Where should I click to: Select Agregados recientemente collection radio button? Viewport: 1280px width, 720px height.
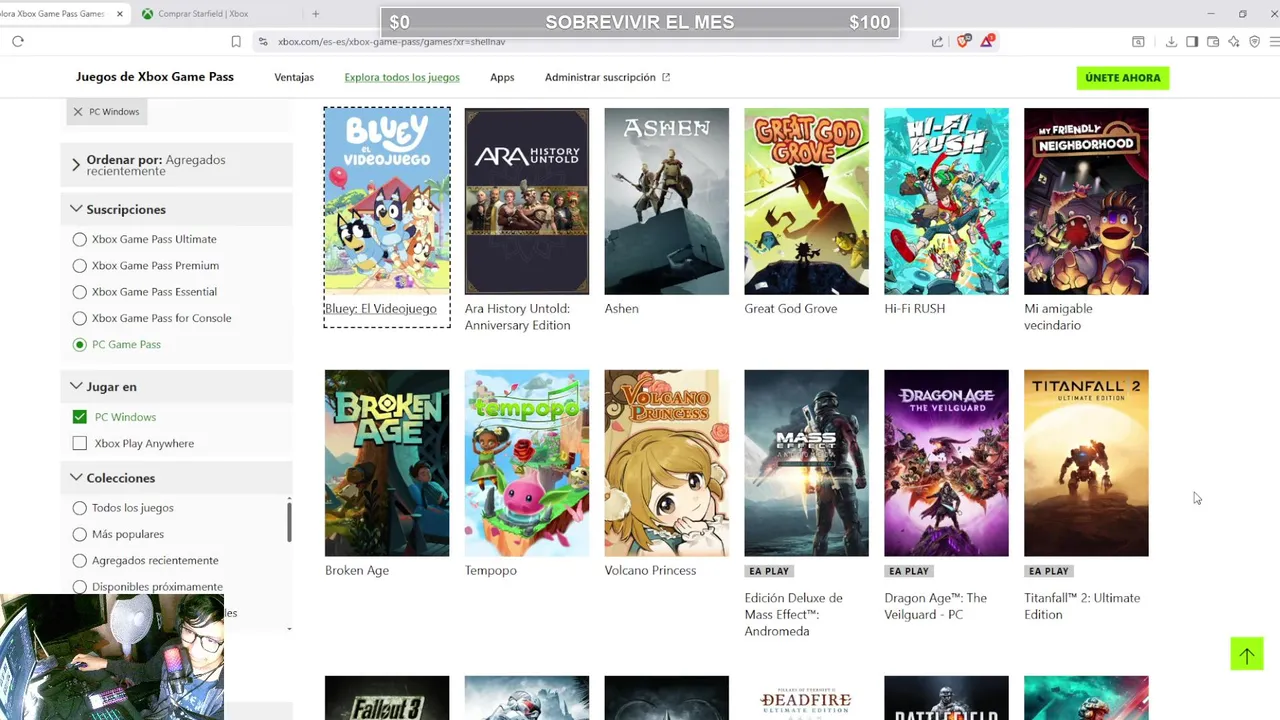tap(80, 560)
